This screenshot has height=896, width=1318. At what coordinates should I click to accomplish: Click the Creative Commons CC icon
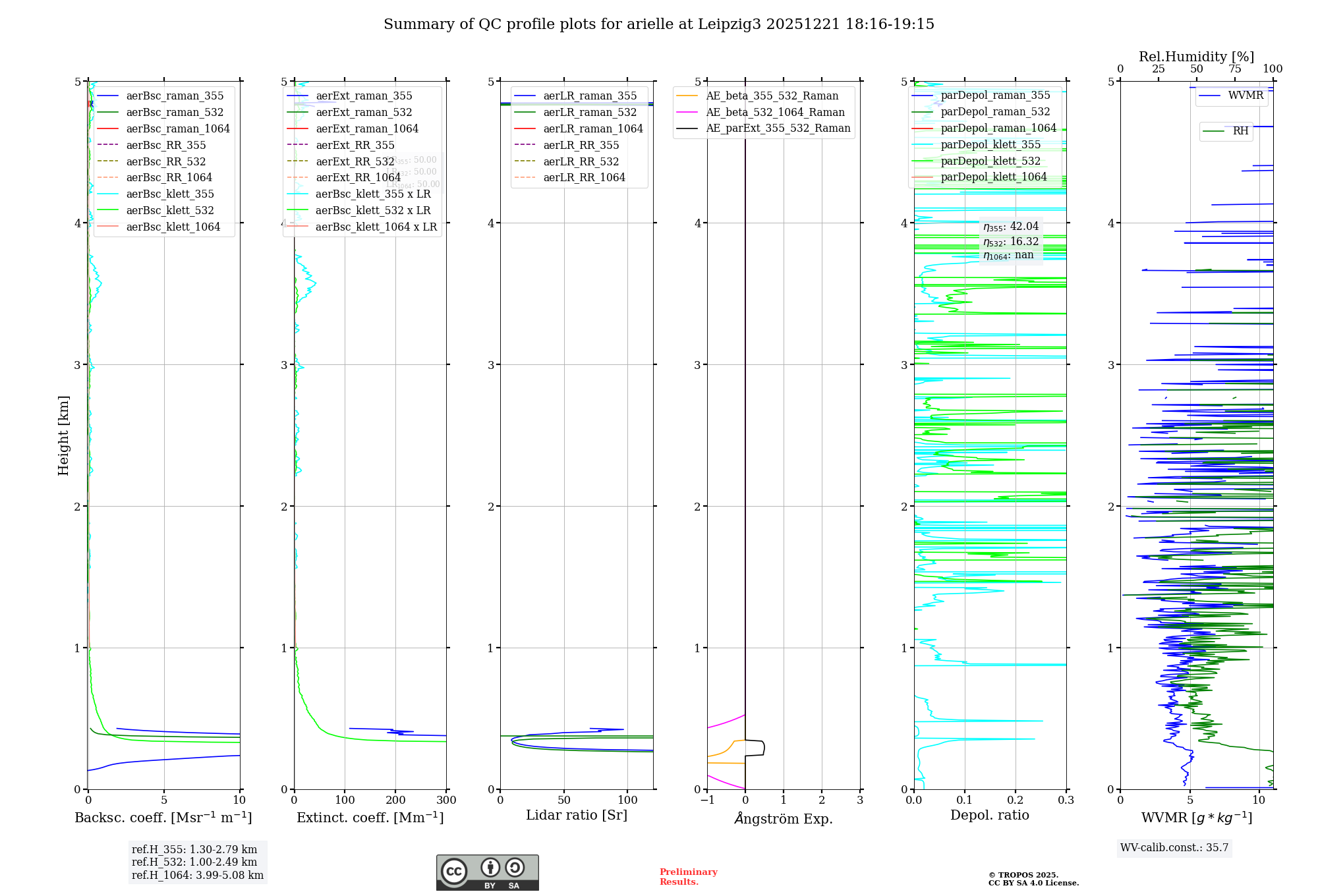point(454,871)
